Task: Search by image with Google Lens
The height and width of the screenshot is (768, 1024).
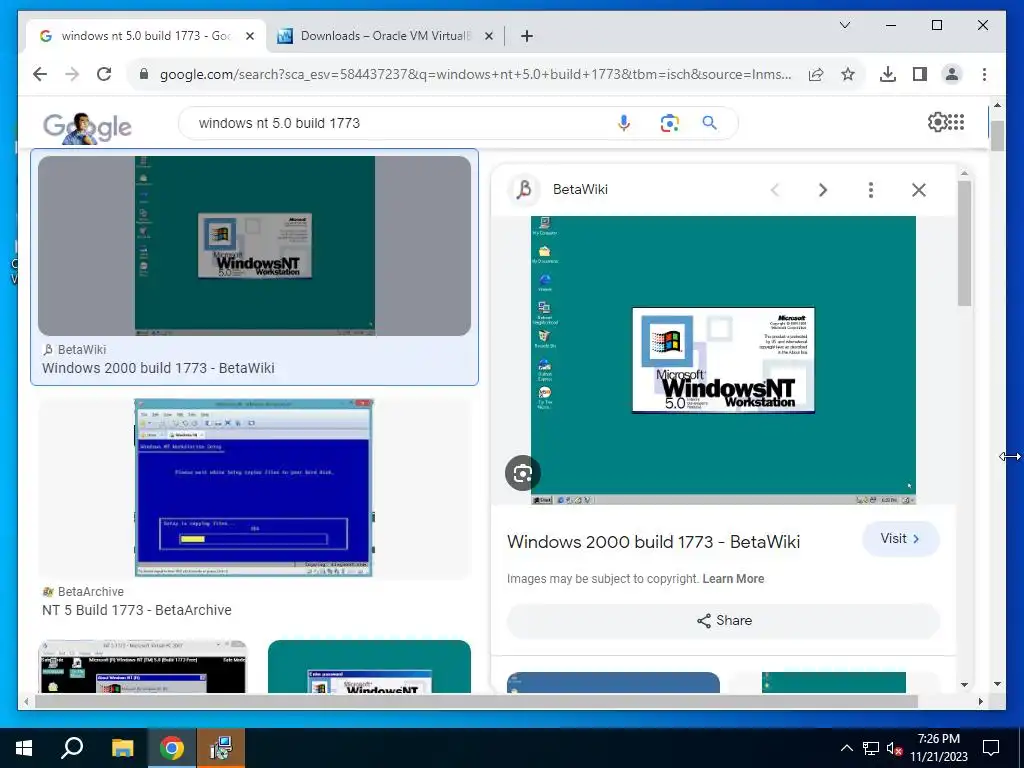Action: [669, 123]
